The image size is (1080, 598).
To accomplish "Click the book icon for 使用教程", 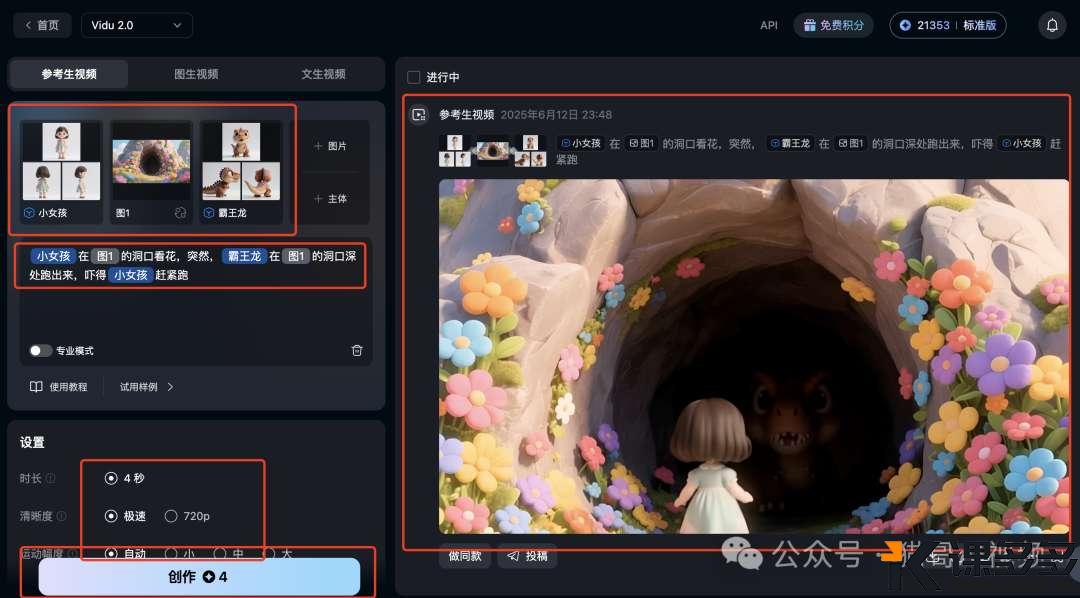I will 36,387.
